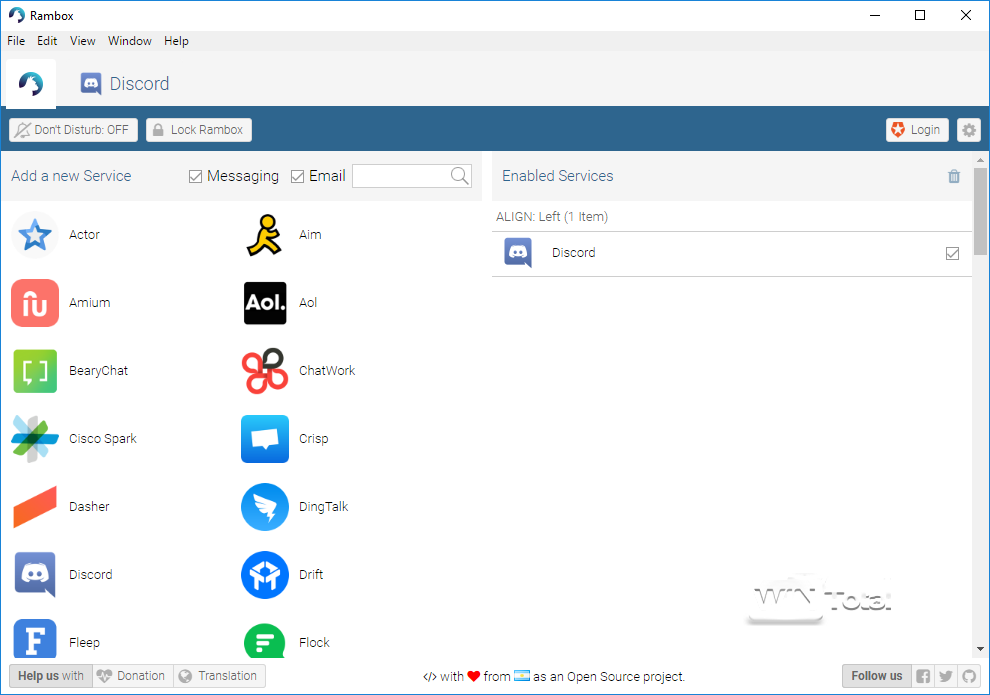Uncheck the Email filter
Viewport: 990px width, 695px height.
point(297,177)
